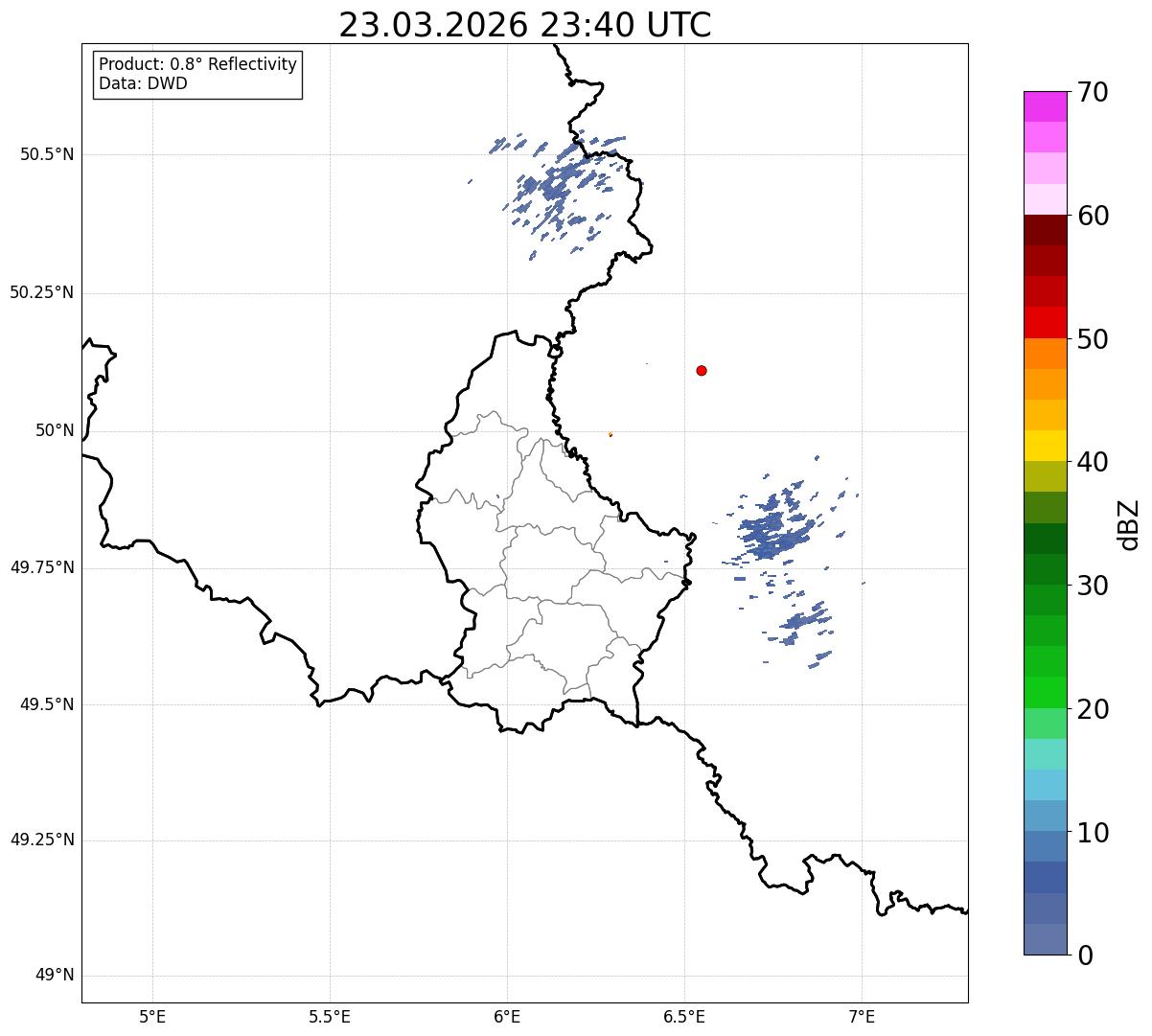Click the 49.5°N latitude label

click(x=46, y=704)
